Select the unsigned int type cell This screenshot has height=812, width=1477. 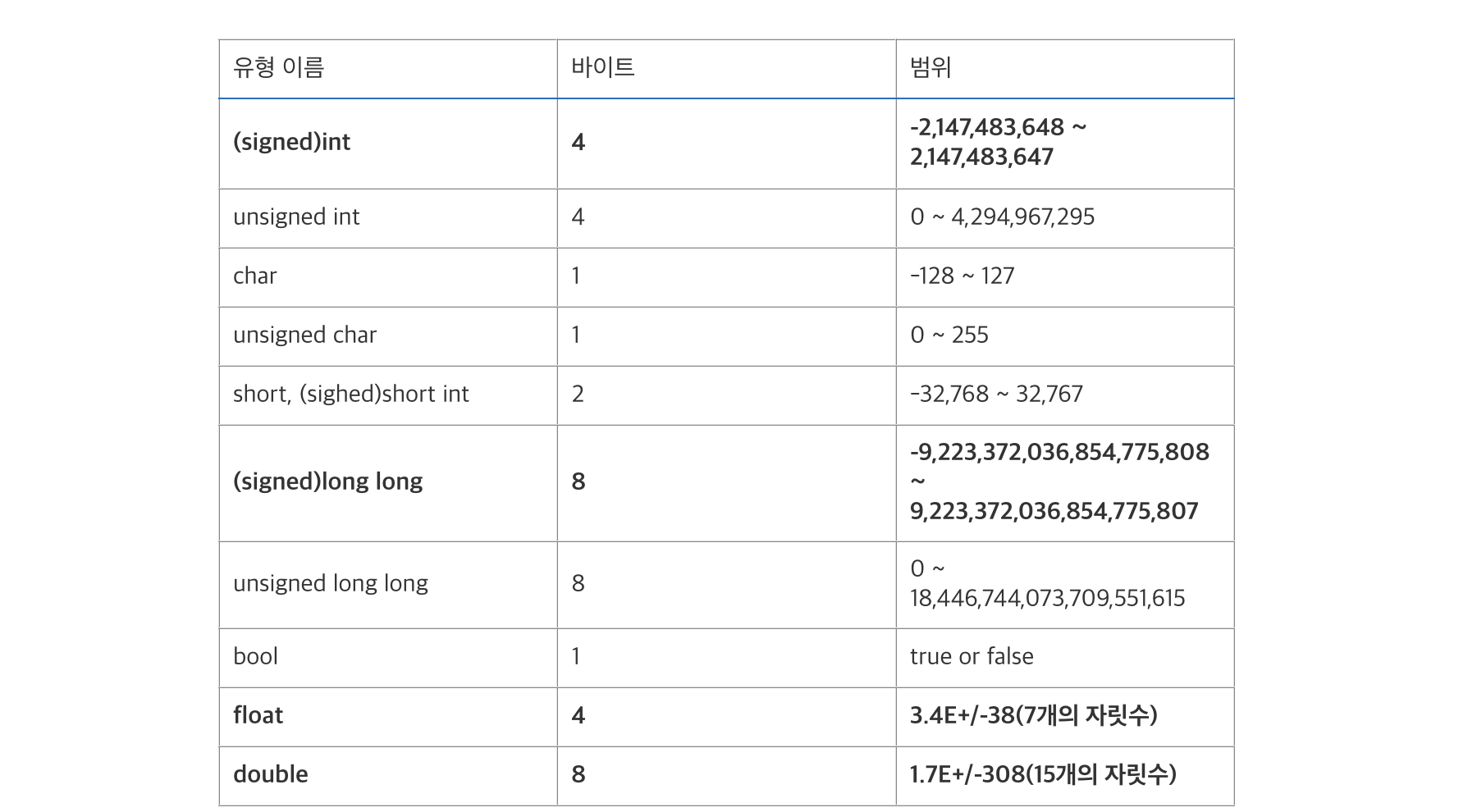pyautogui.click(x=388, y=218)
